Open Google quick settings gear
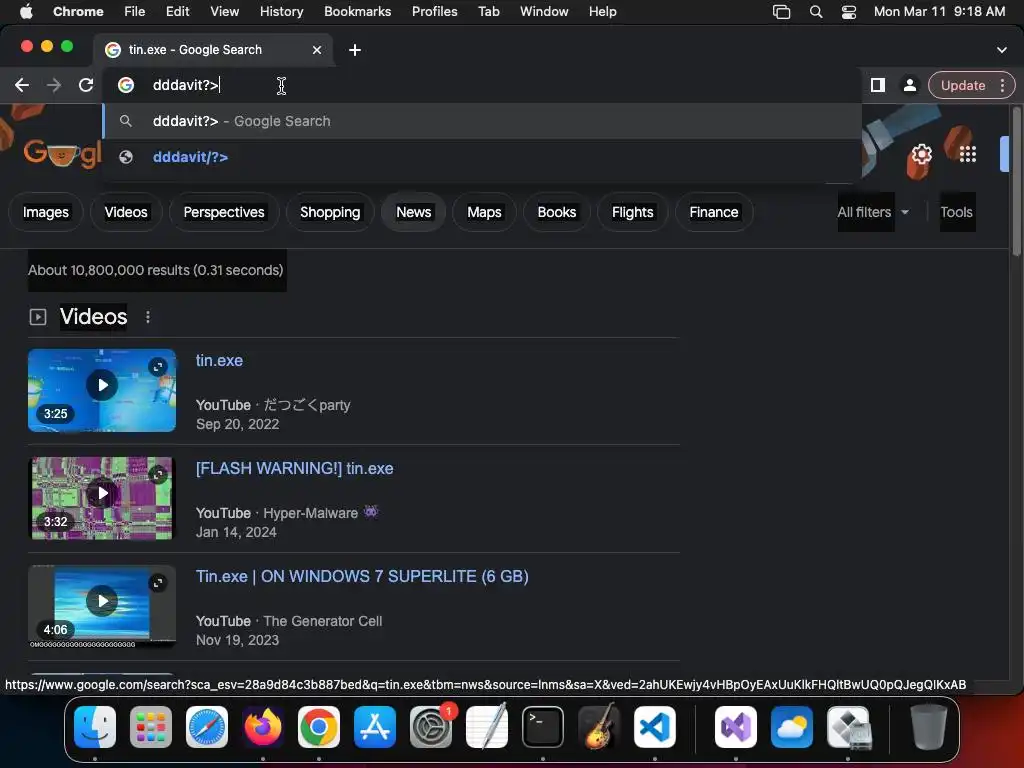The image size is (1024, 768). tap(921, 154)
